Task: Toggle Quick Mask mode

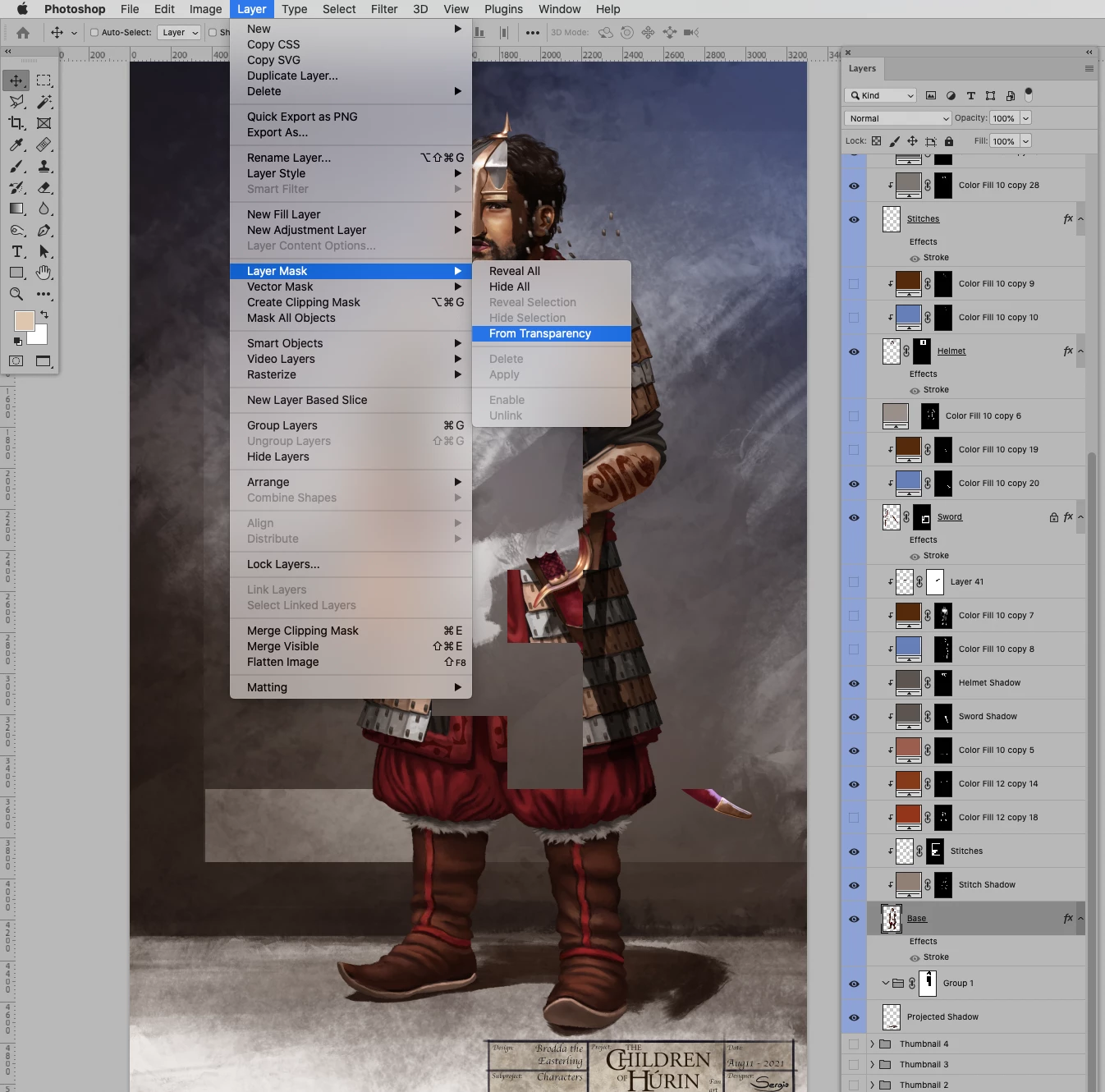Action: (16, 360)
